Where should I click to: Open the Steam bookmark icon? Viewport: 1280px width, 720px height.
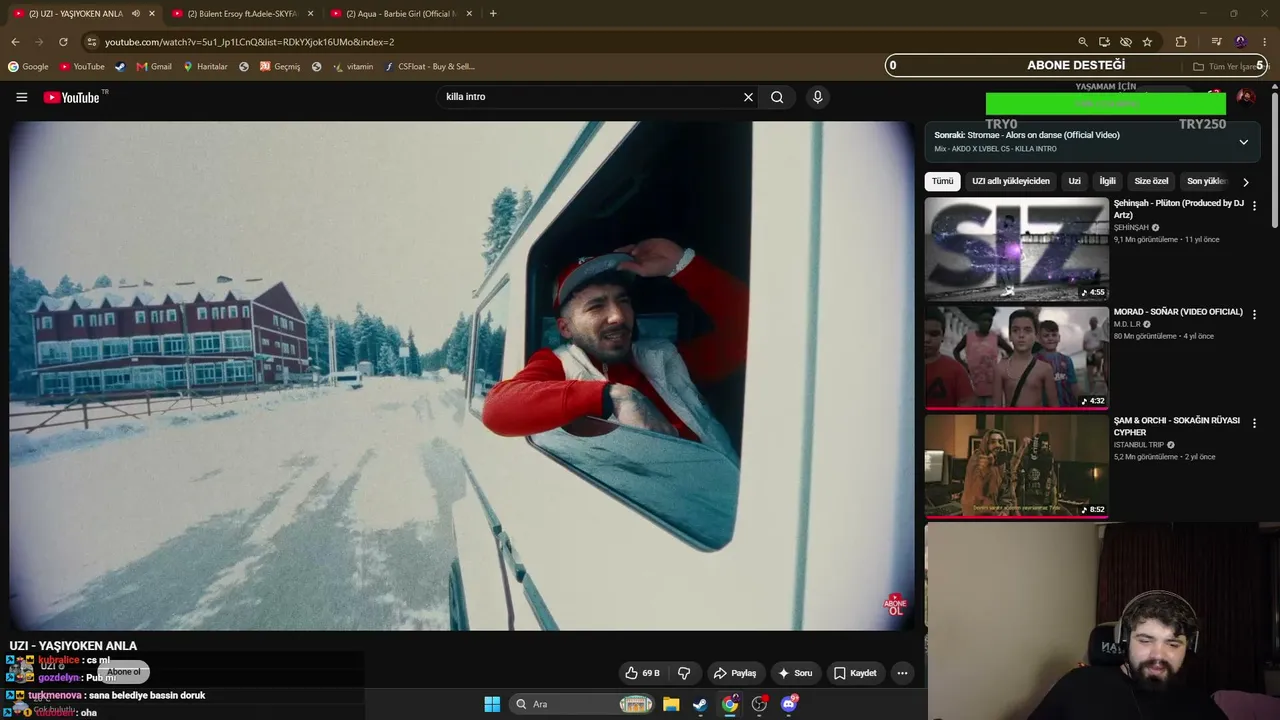pos(120,67)
